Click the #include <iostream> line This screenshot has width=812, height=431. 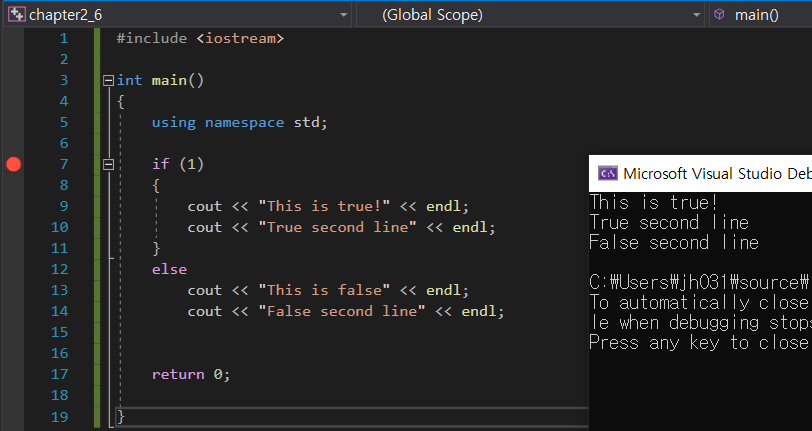pos(200,38)
